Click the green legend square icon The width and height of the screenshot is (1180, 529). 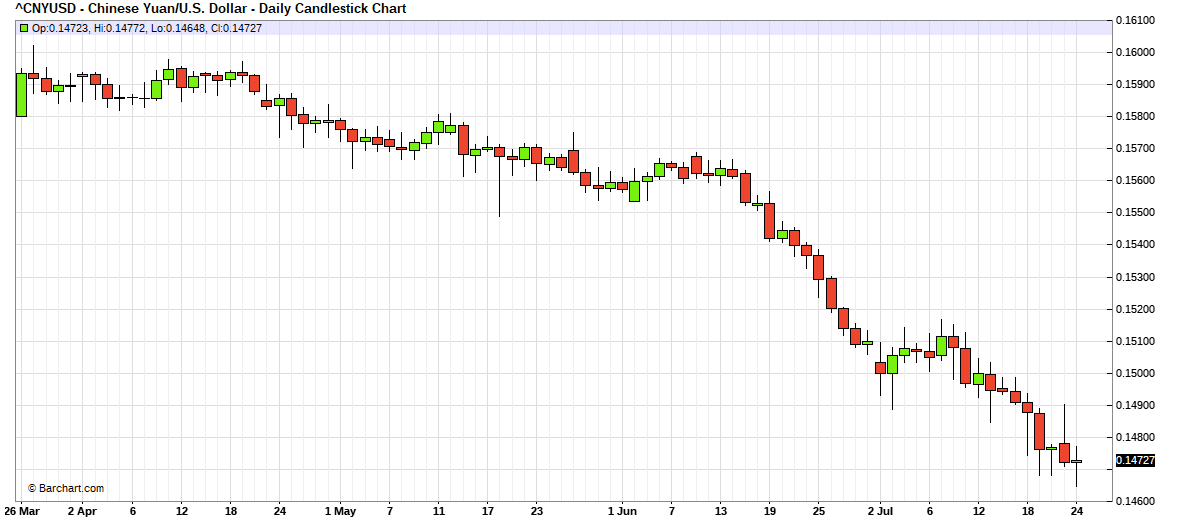click(x=24, y=28)
